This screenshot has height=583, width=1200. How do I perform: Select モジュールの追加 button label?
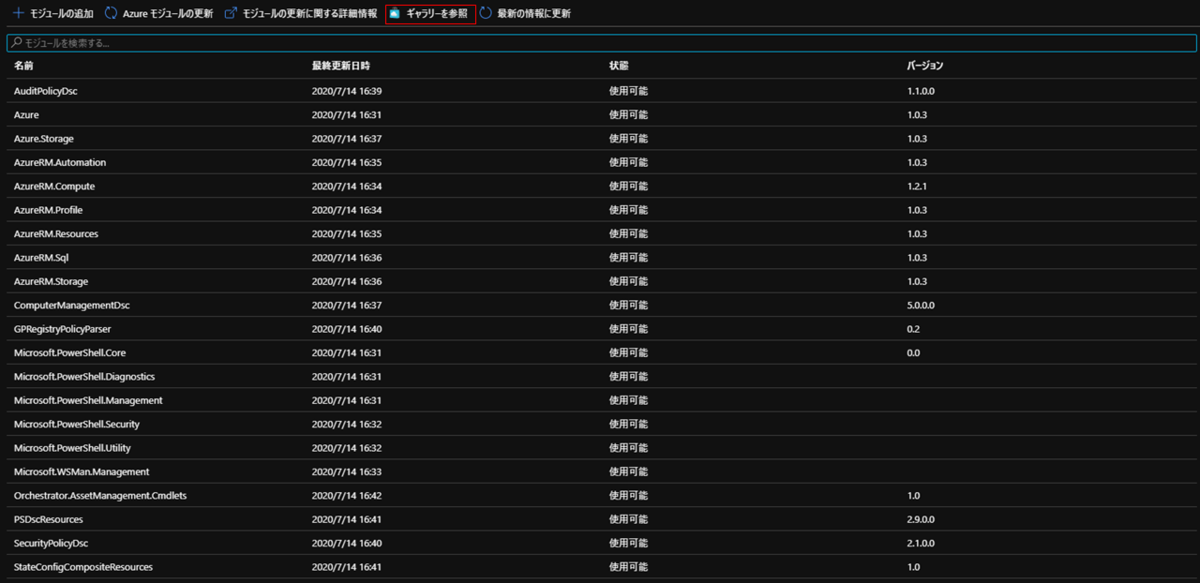pyautogui.click(x=62, y=13)
